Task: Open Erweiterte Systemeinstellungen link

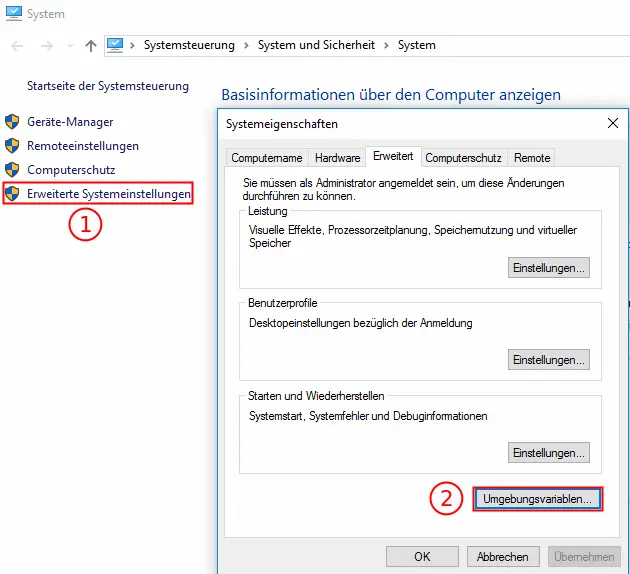Action: [x=108, y=194]
